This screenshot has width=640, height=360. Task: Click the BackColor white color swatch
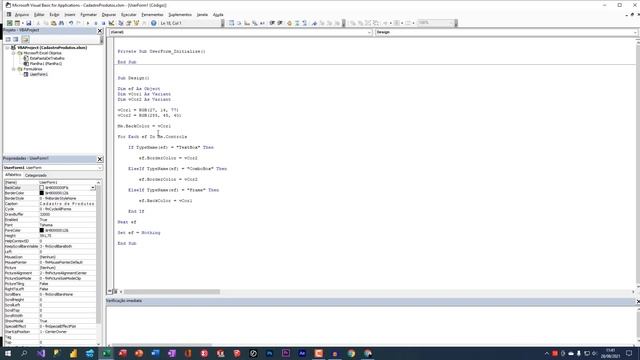pos(42,188)
